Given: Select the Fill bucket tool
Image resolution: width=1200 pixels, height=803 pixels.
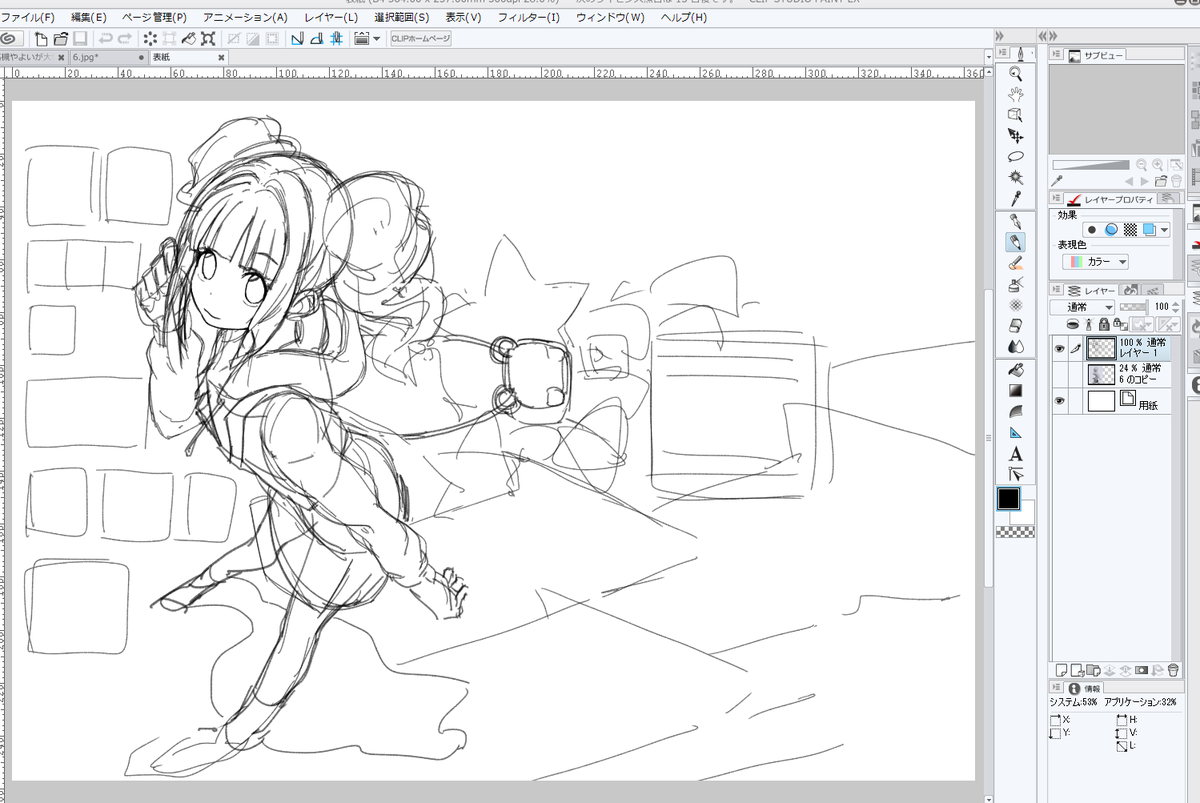Looking at the screenshot, I should click(1015, 369).
